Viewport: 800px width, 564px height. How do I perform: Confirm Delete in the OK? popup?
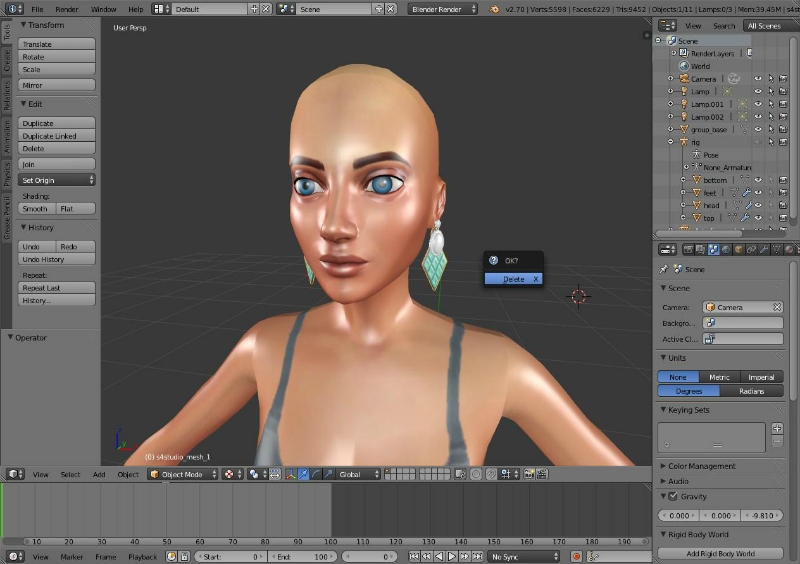[513, 279]
